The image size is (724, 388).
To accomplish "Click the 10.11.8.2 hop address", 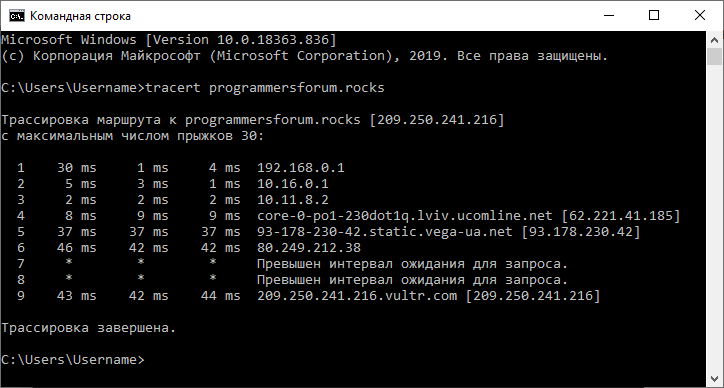I will point(293,200).
